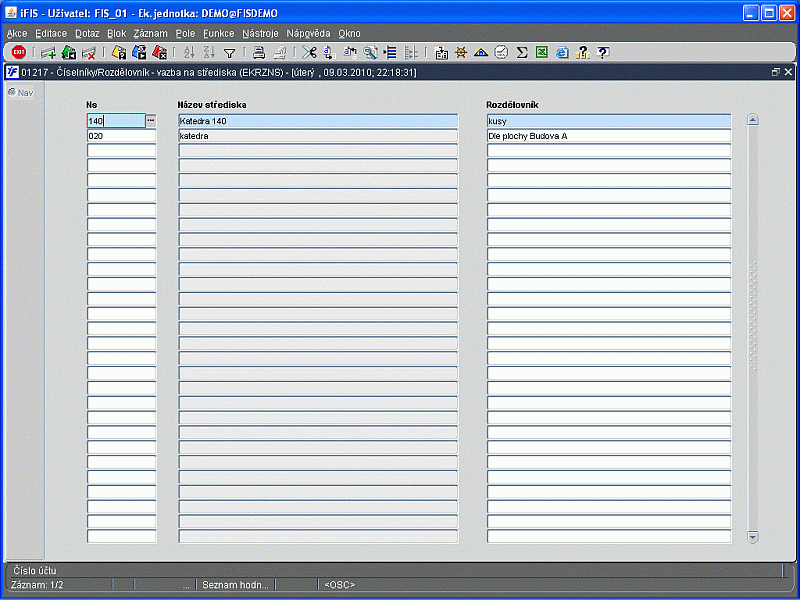The width and height of the screenshot is (800, 600).
Task: Click the red EXIT stop icon
Action: click(18, 53)
